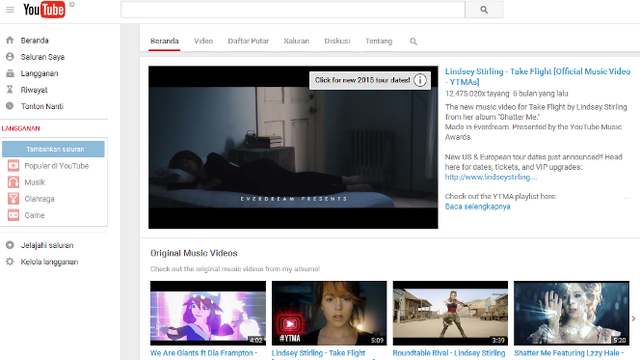Screen dimensions: 640x360
Task: Select the Beranda channel tab
Action: [x=164, y=41]
